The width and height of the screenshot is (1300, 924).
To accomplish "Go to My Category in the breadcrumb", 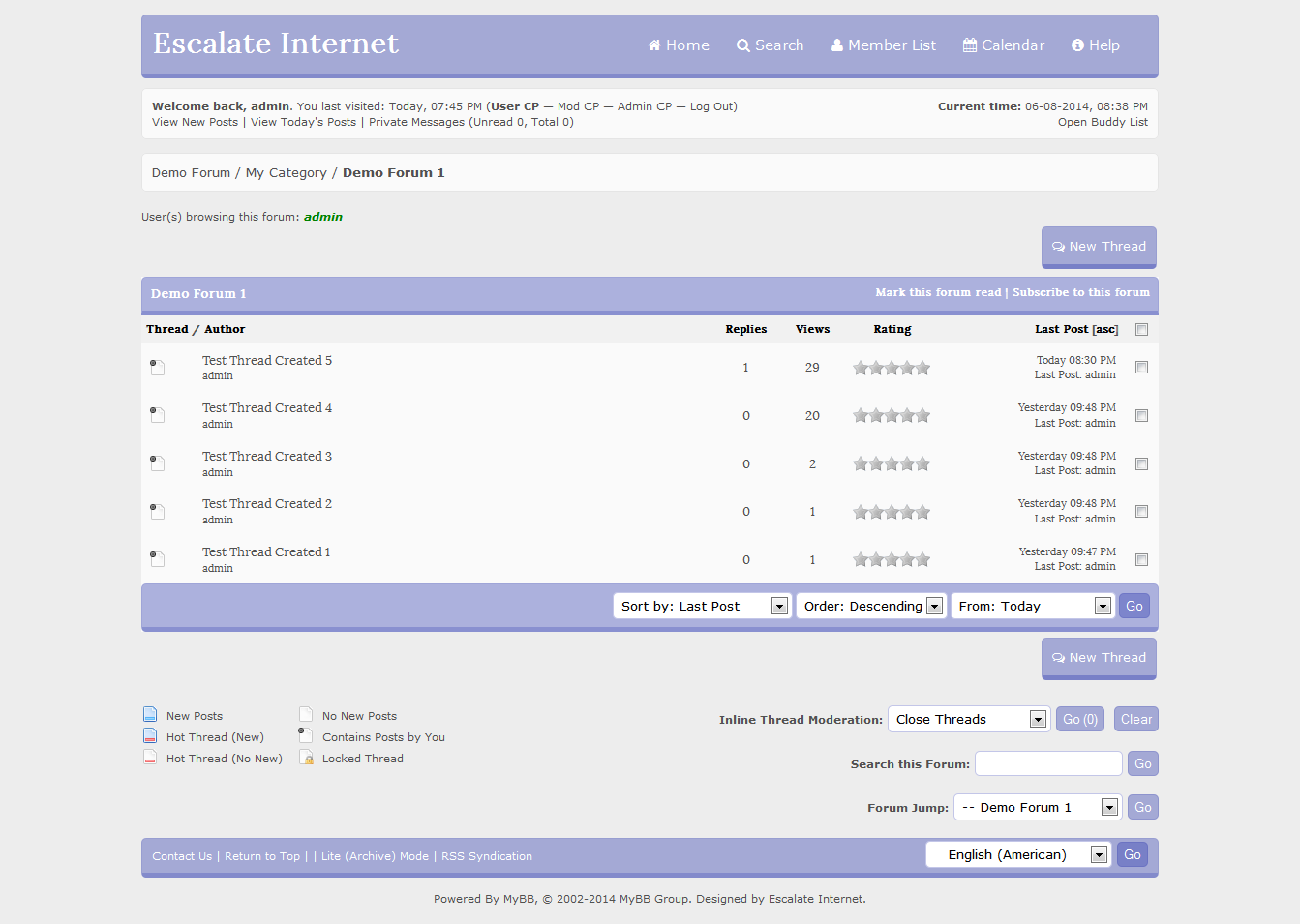I will click(286, 172).
